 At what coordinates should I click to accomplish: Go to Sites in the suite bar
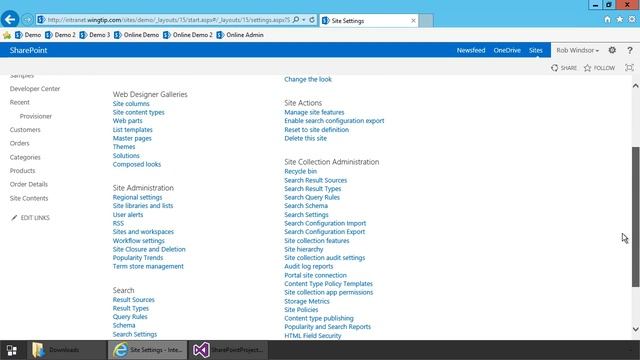click(x=536, y=50)
